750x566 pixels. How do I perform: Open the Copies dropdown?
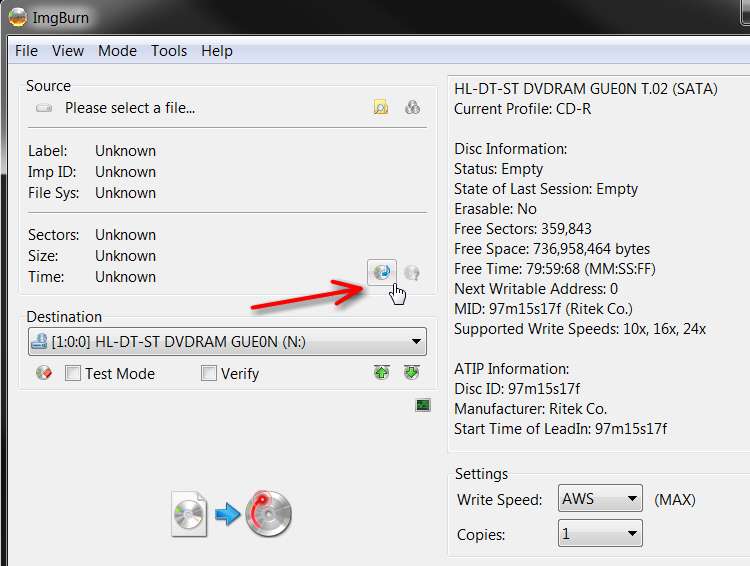click(x=600, y=533)
